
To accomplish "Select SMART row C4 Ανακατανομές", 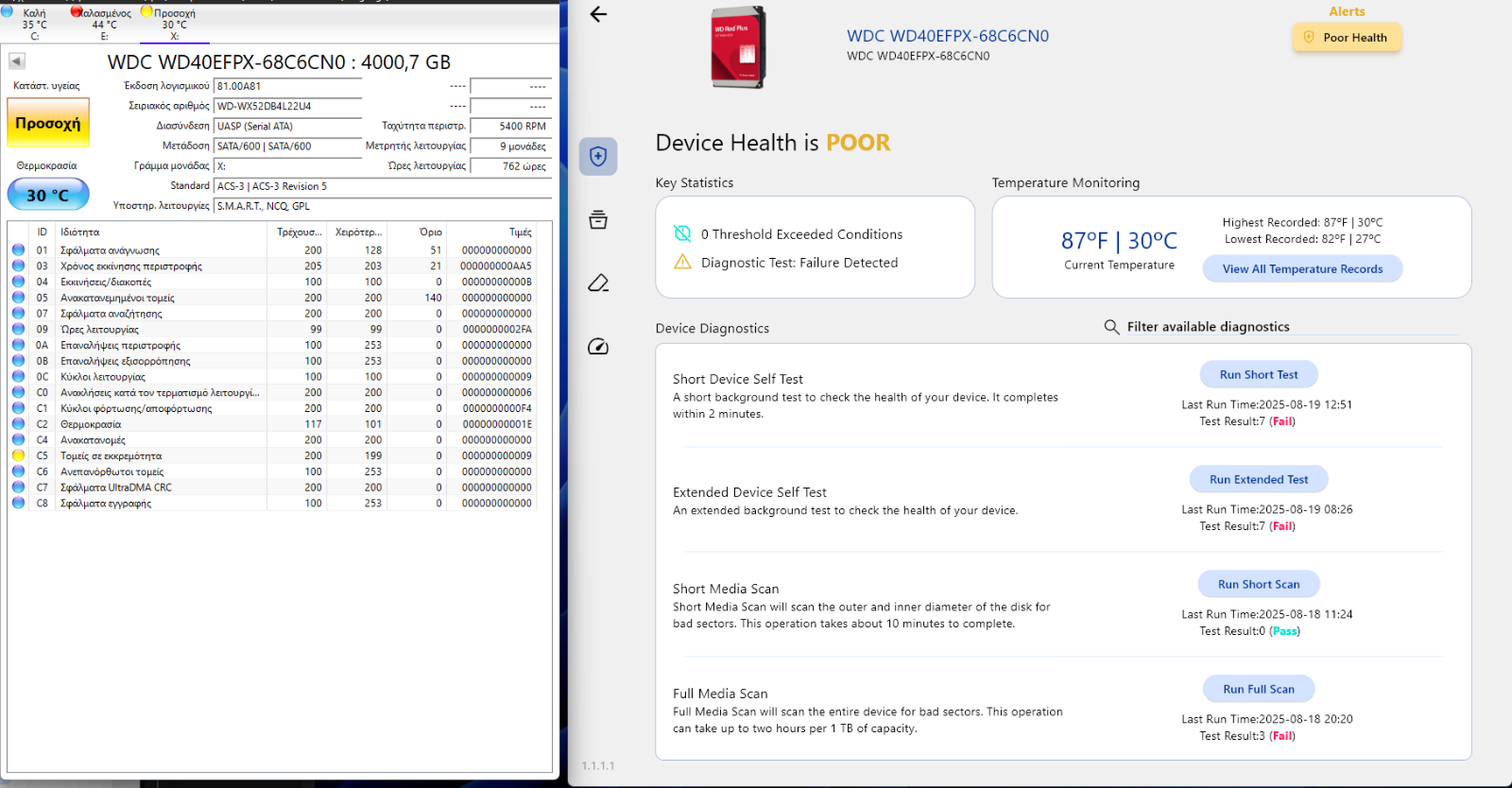I will point(272,440).
